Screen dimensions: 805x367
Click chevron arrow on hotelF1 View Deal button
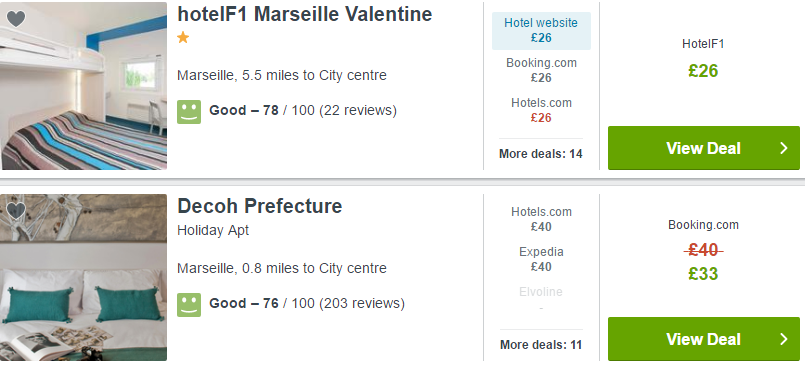click(x=783, y=148)
